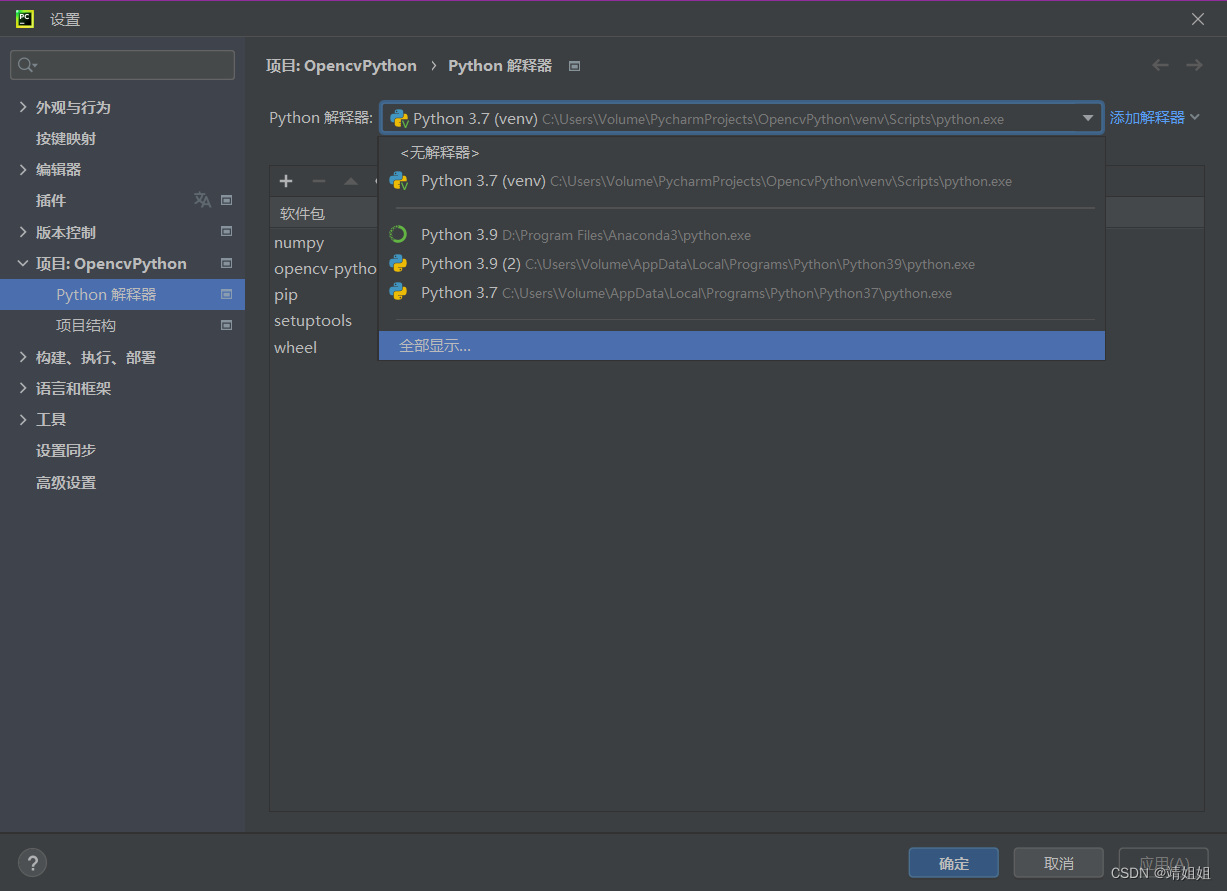The height and width of the screenshot is (891, 1227).
Task: Select the Python 3.7 system interpreter
Action: coord(600,293)
